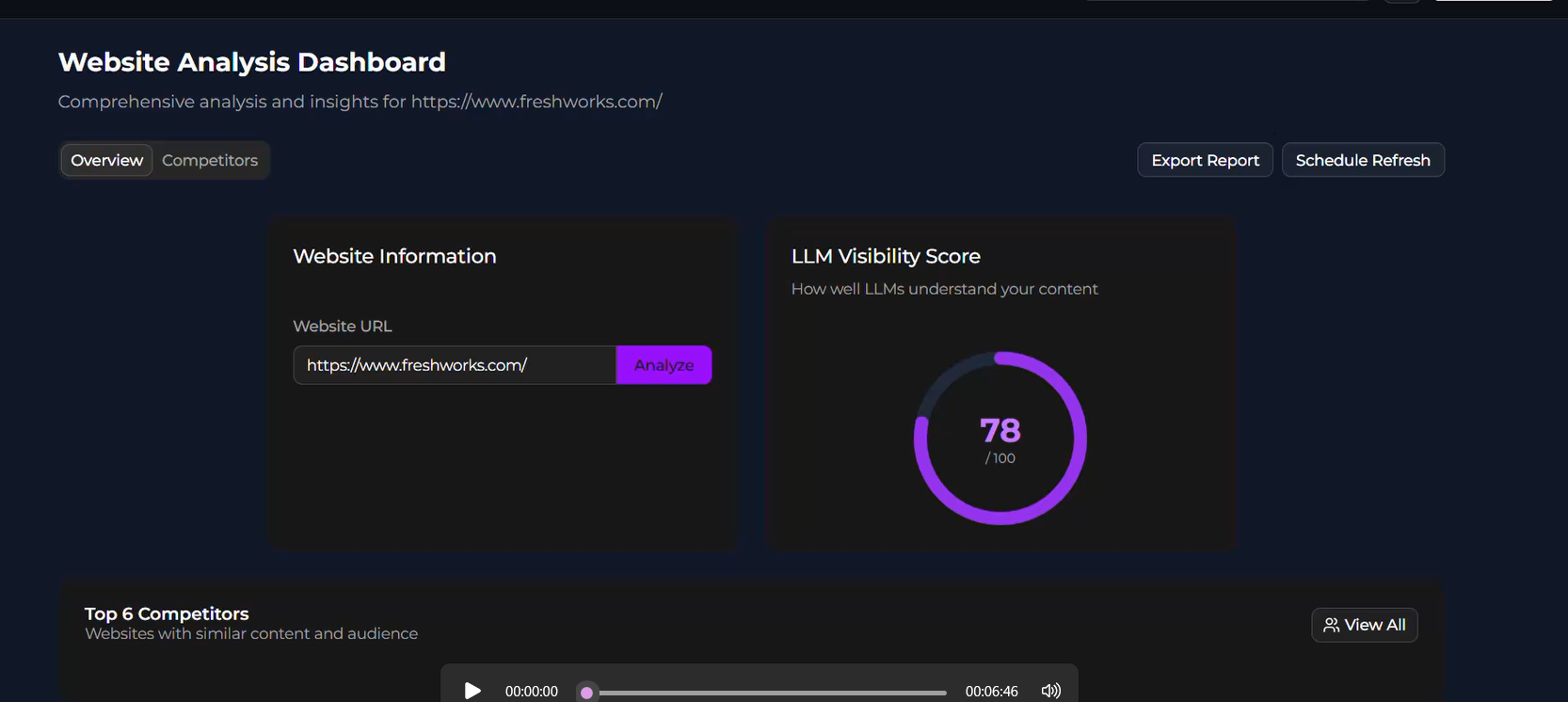Click View All competitors button
The width and height of the screenshot is (1568, 702).
pyautogui.click(x=1364, y=625)
